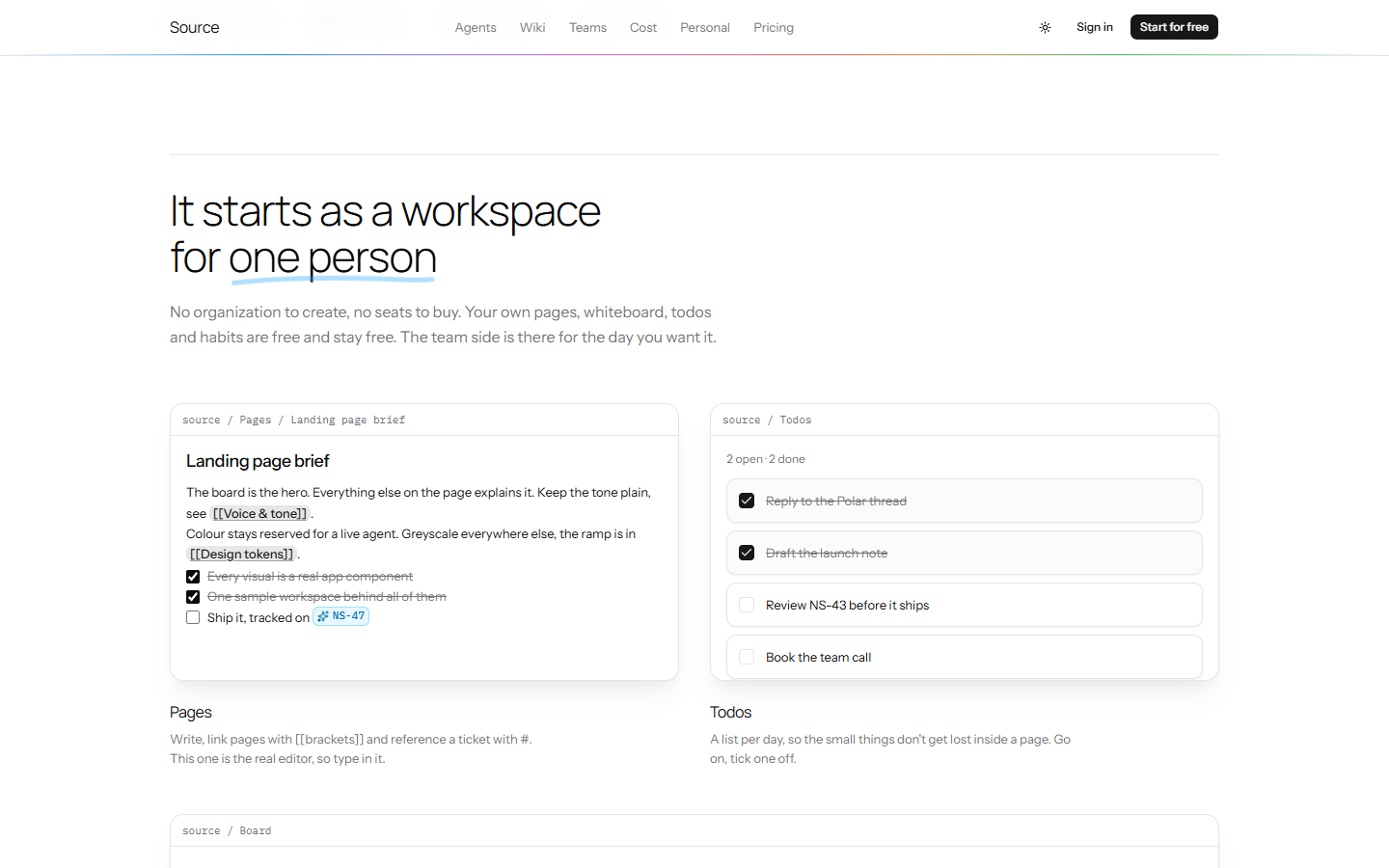Click the '2 open · 2 done' counter
This screenshot has height=868, width=1389.
coord(766,459)
